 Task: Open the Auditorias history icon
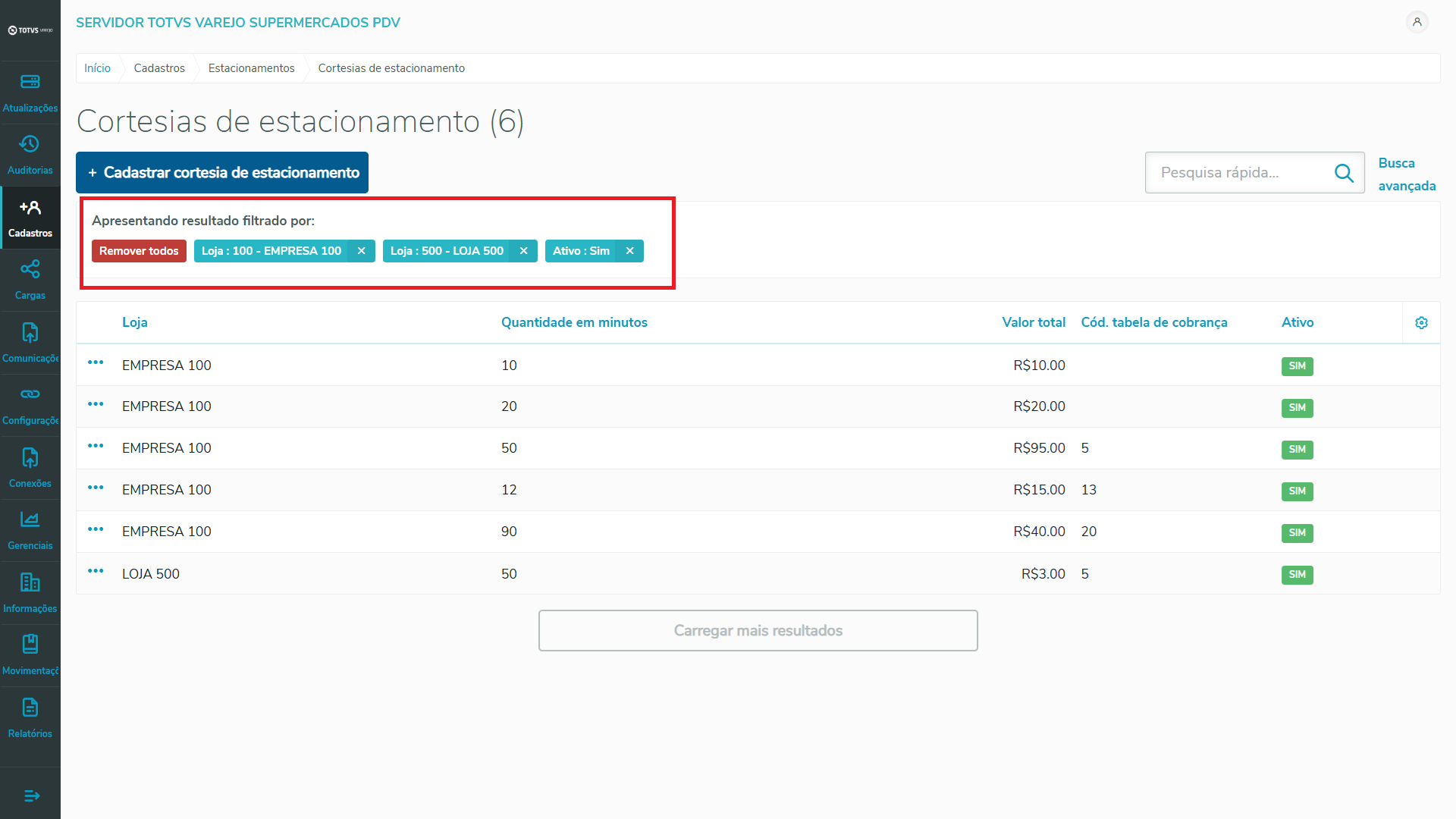pyautogui.click(x=30, y=144)
